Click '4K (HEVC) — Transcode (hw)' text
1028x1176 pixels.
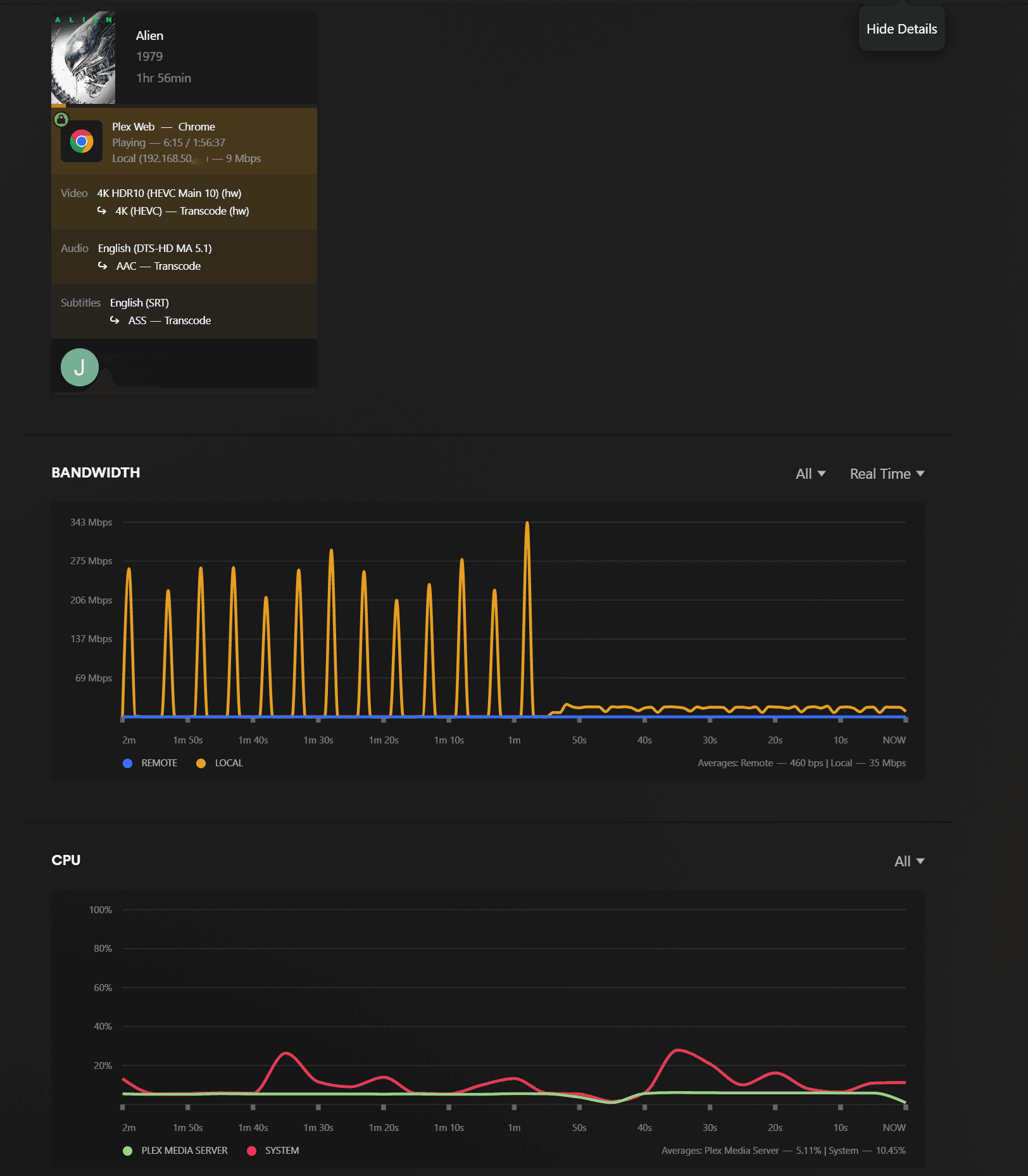coord(182,211)
